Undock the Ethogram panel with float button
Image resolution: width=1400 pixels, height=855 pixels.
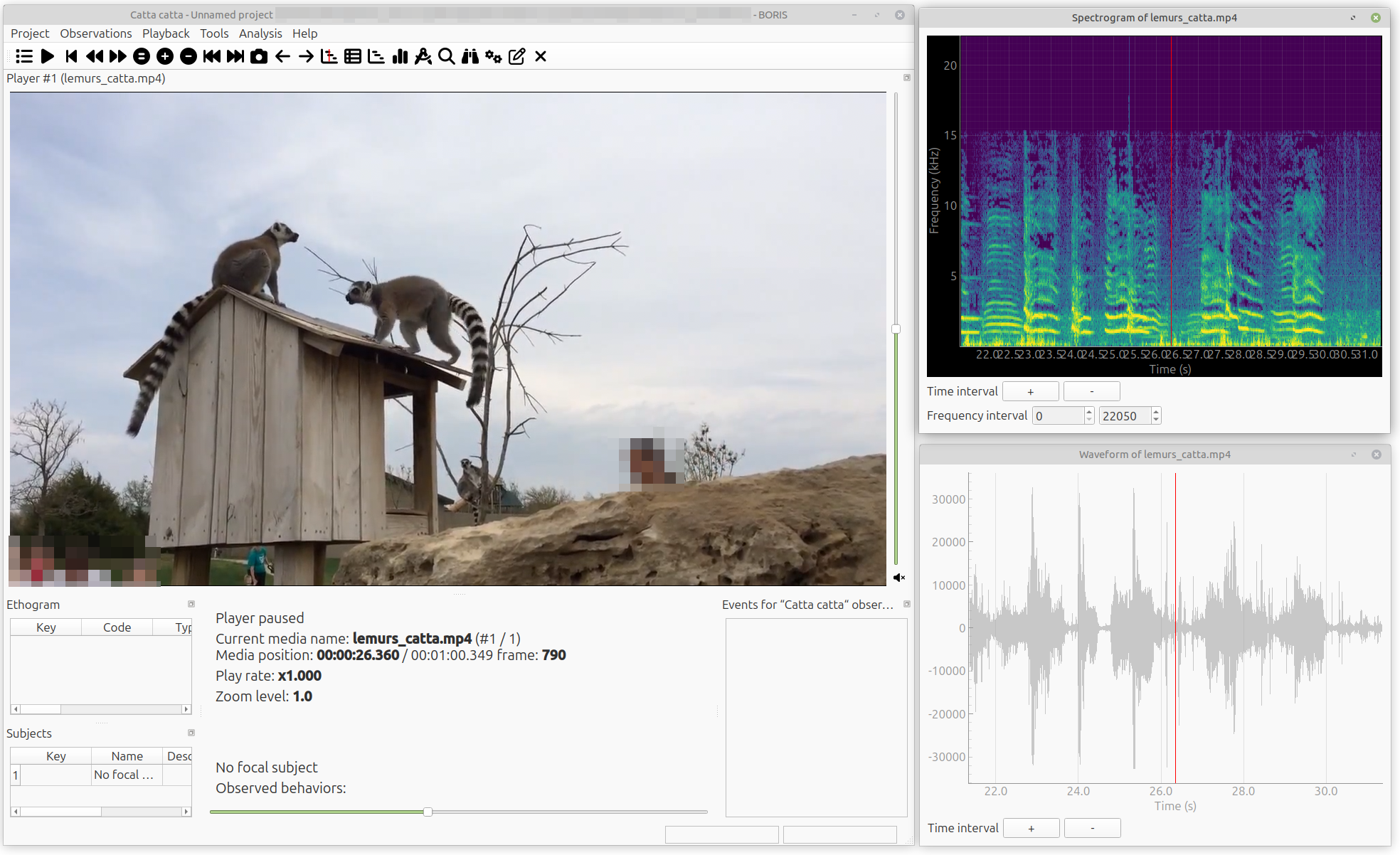(x=191, y=604)
